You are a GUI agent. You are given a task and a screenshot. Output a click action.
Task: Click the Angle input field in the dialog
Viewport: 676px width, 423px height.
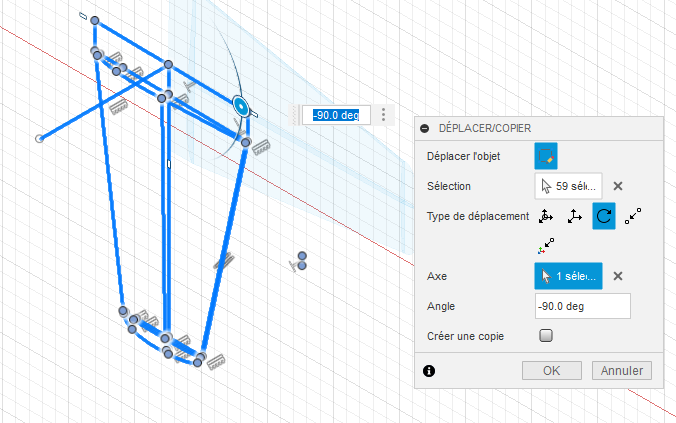tap(582, 306)
